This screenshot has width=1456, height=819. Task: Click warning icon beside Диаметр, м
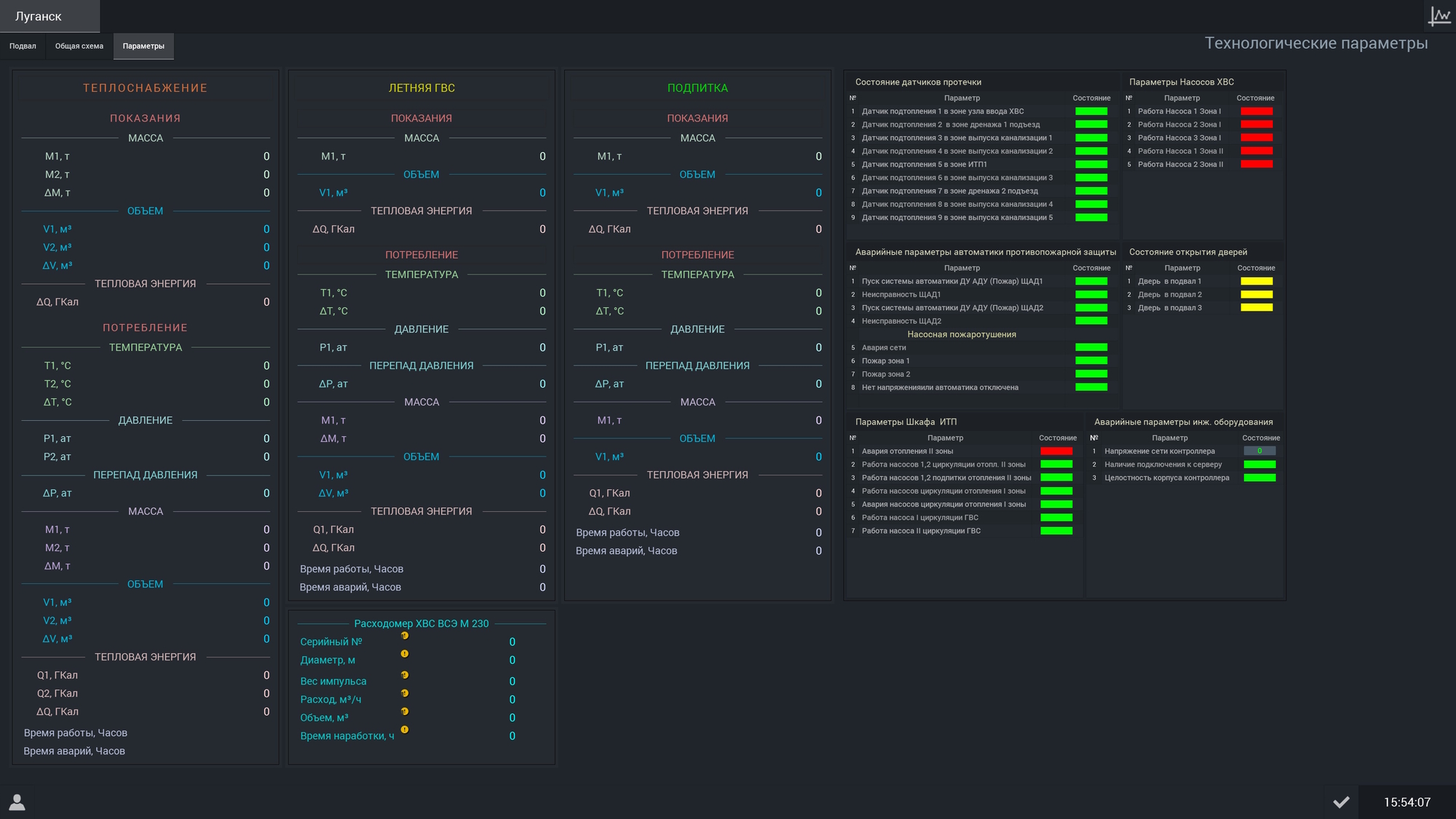405,654
